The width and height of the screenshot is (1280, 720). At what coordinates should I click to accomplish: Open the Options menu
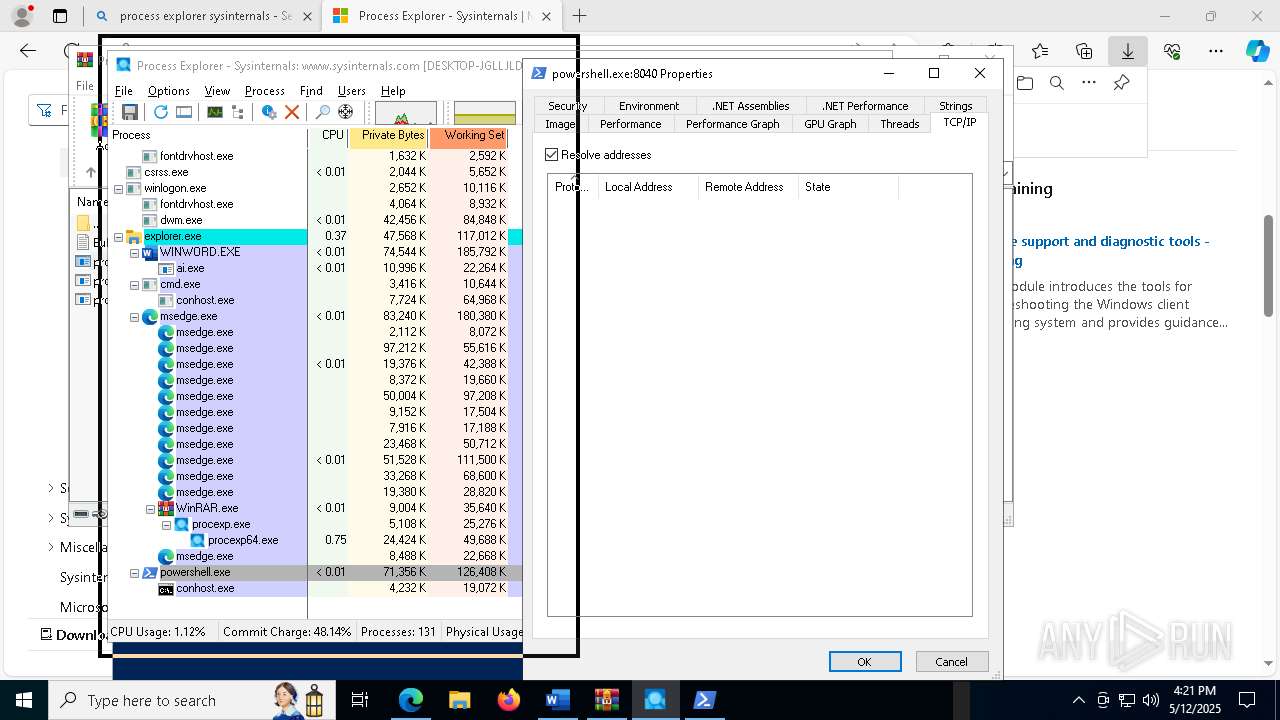point(168,91)
